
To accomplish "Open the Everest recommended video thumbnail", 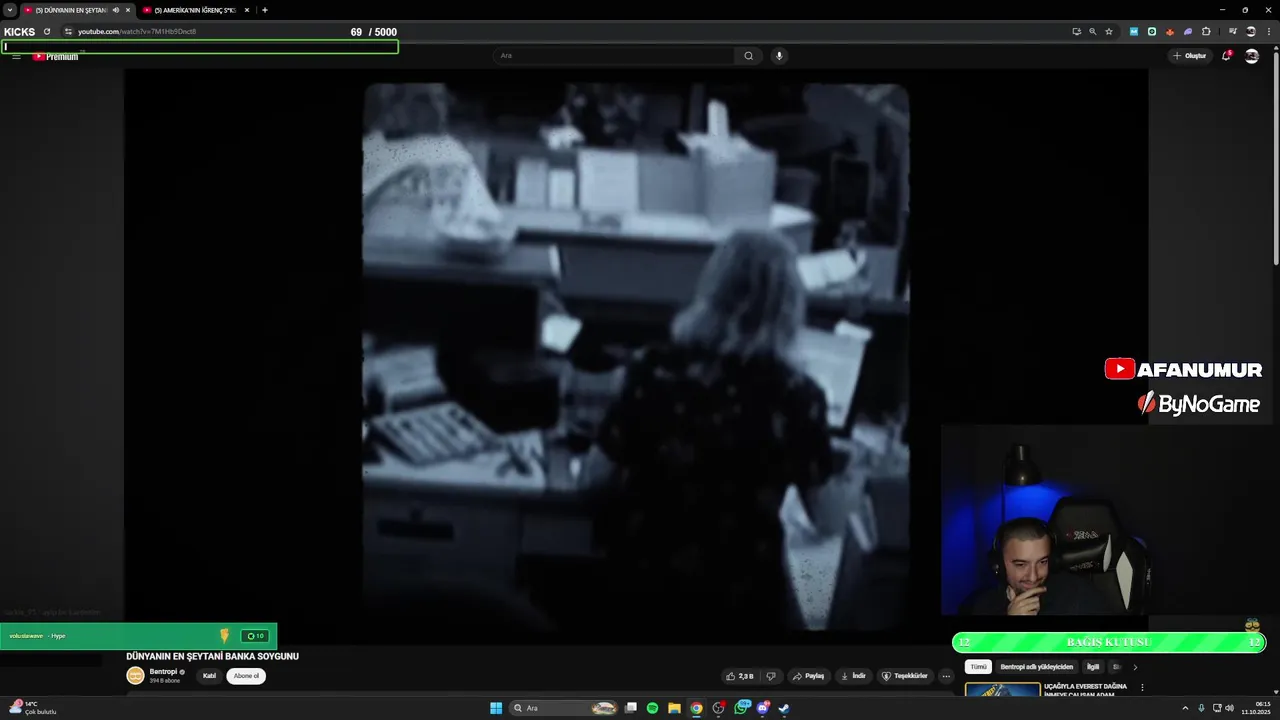I will pyautogui.click(x=1002, y=690).
